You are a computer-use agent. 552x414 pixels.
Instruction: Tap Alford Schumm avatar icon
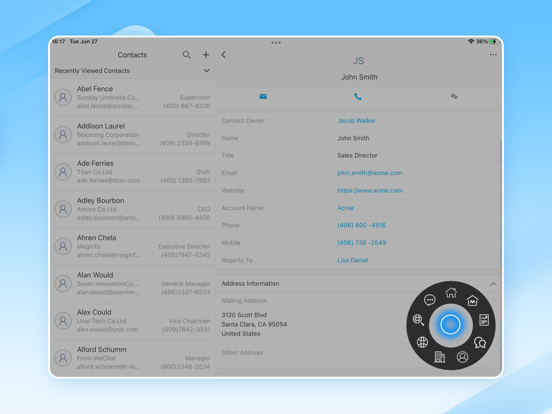tap(63, 358)
